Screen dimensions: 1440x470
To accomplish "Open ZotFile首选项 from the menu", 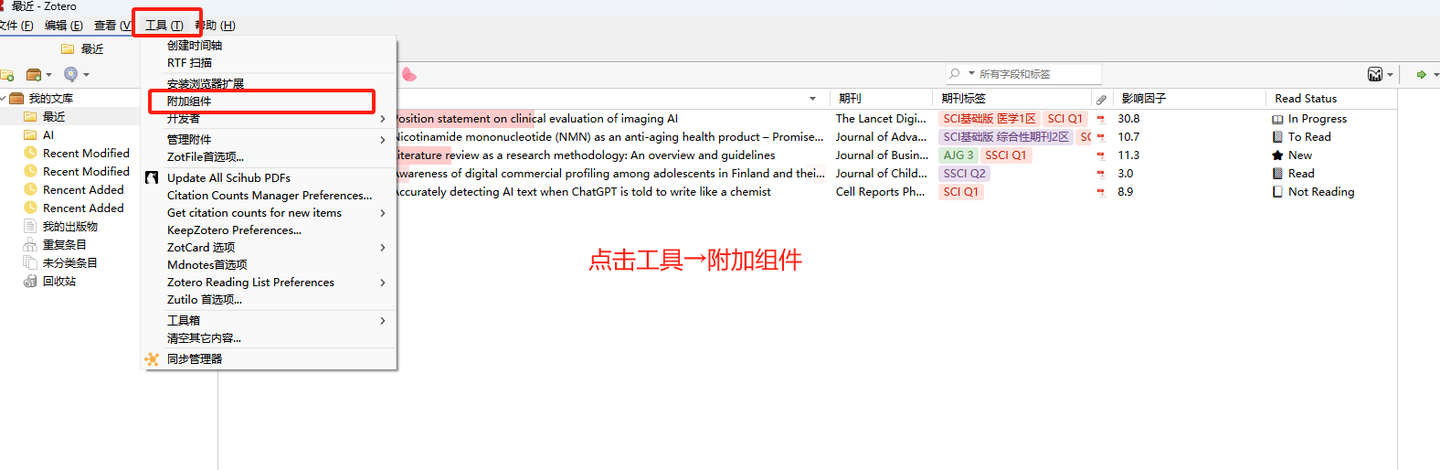I will pos(269,156).
